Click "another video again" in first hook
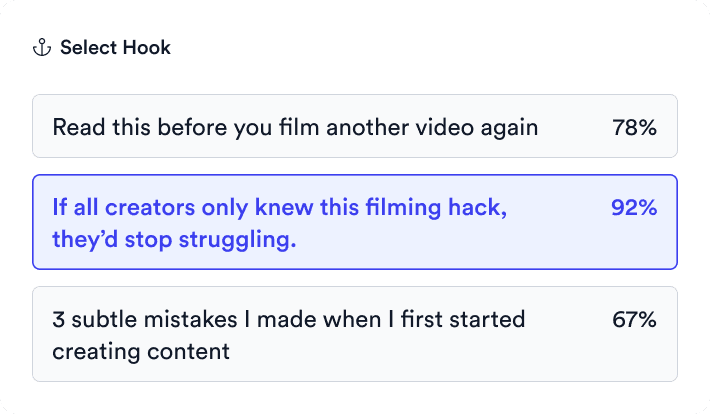Image resolution: width=710 pixels, height=414 pixels. [432, 127]
